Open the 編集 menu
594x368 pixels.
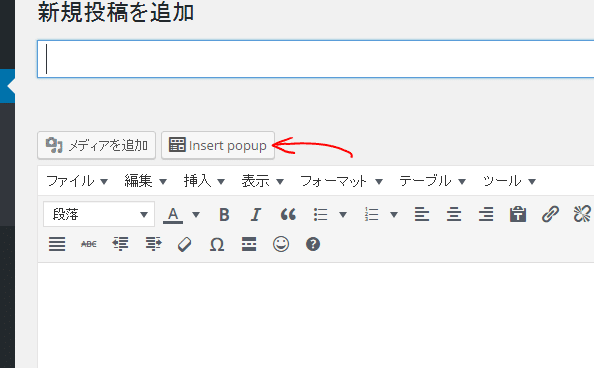coord(145,181)
